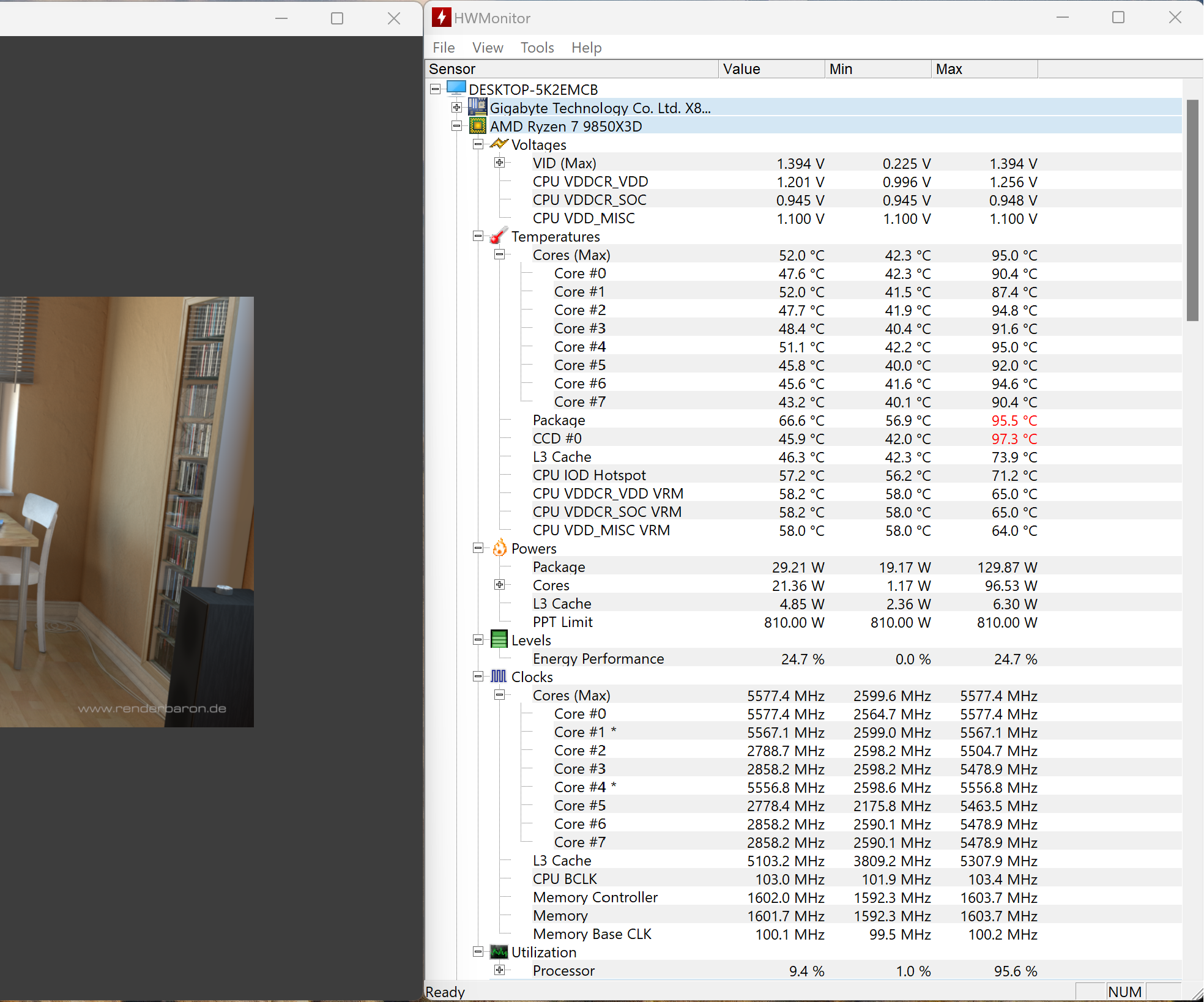Click the AMD Ryzen CPU chip icon
The width and height of the screenshot is (1204, 1002).
coord(477,126)
